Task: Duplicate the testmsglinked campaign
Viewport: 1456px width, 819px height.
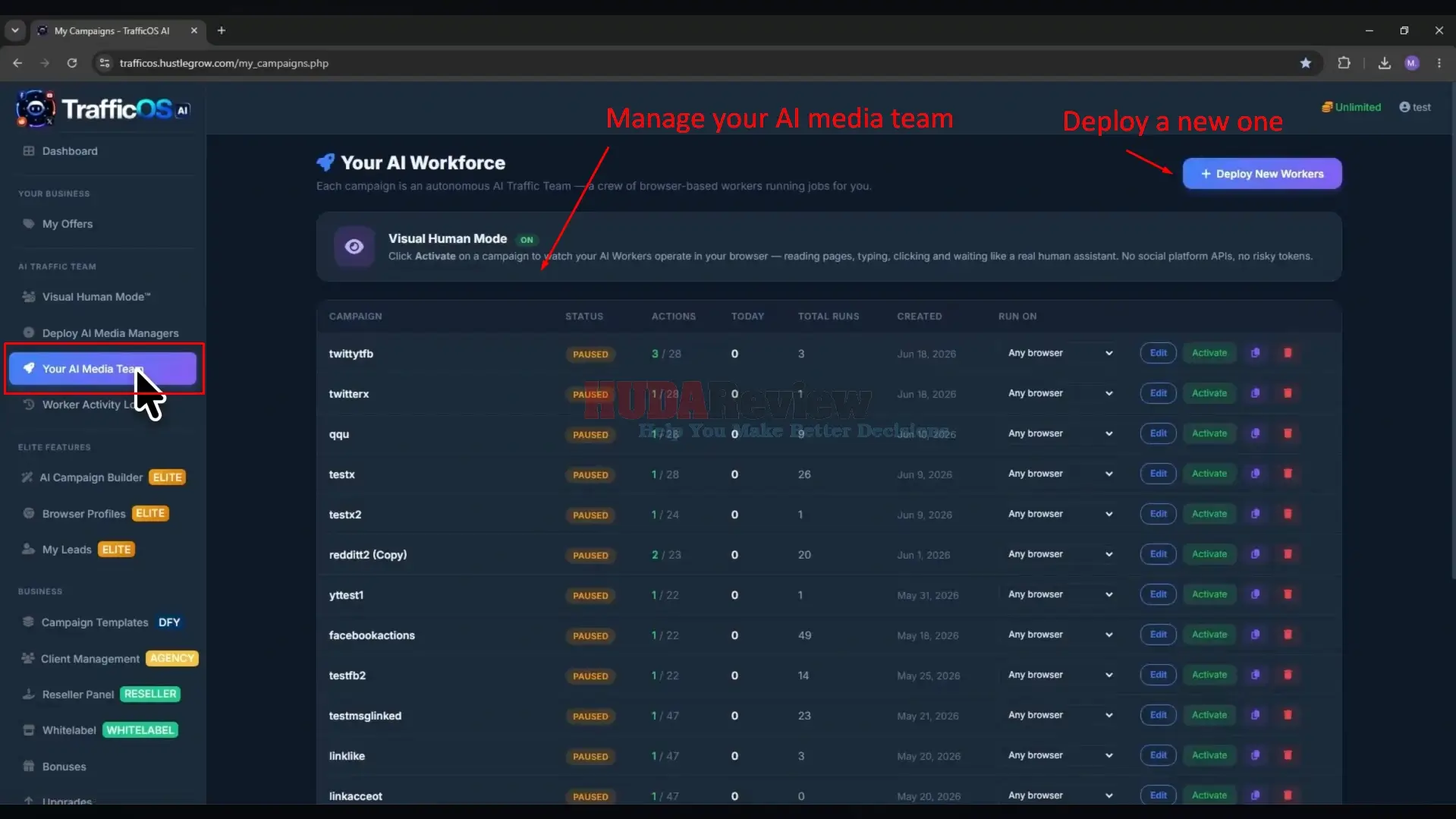Action: point(1255,715)
